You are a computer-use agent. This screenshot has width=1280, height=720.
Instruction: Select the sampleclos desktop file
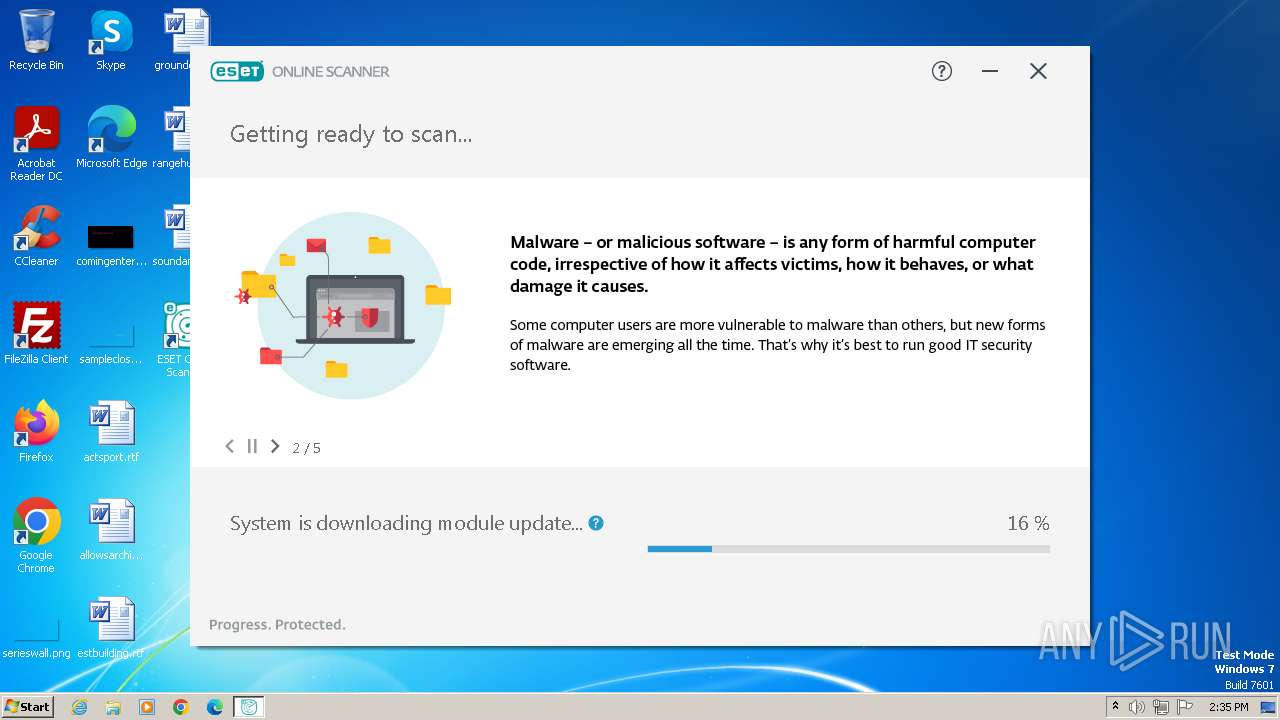(x=111, y=342)
